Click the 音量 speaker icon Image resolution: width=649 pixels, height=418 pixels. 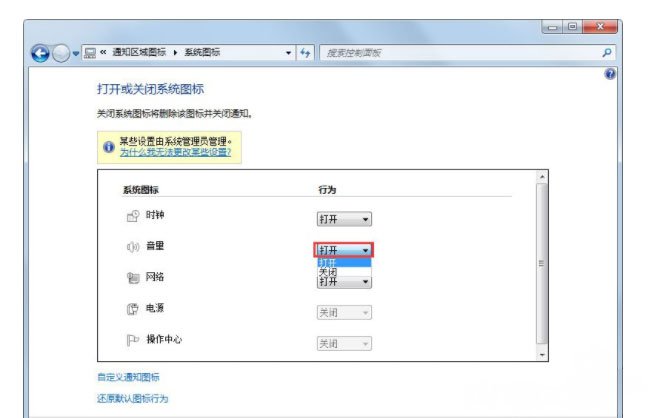click(x=133, y=247)
